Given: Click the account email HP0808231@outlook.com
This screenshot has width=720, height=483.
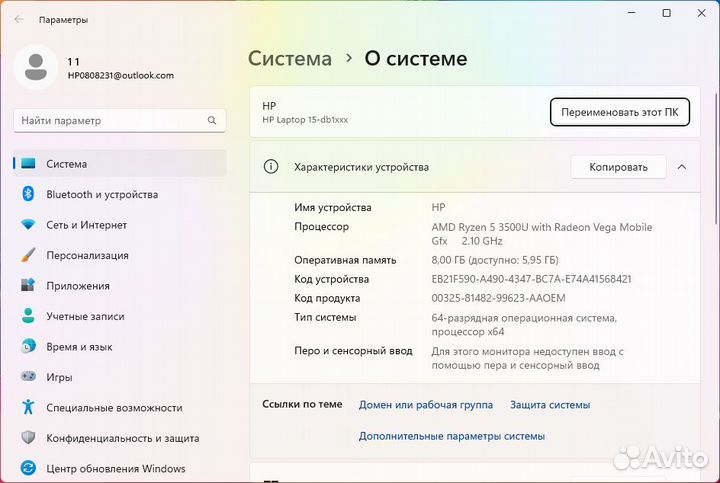Looking at the screenshot, I should (x=121, y=75).
